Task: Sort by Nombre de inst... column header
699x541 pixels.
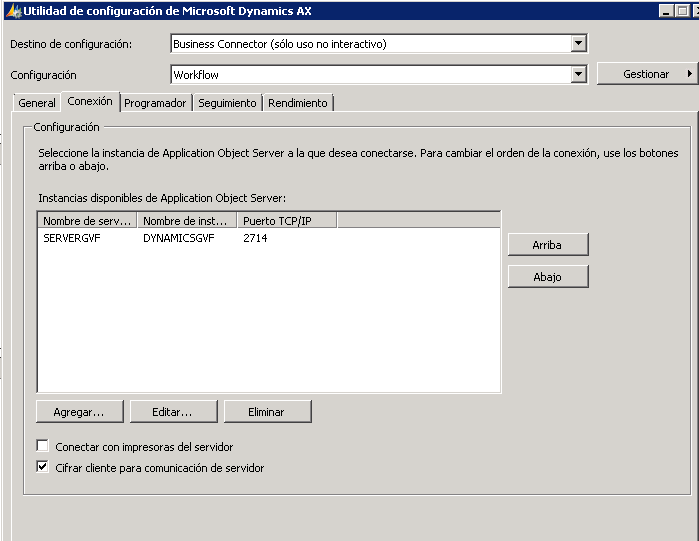Action: click(x=187, y=221)
